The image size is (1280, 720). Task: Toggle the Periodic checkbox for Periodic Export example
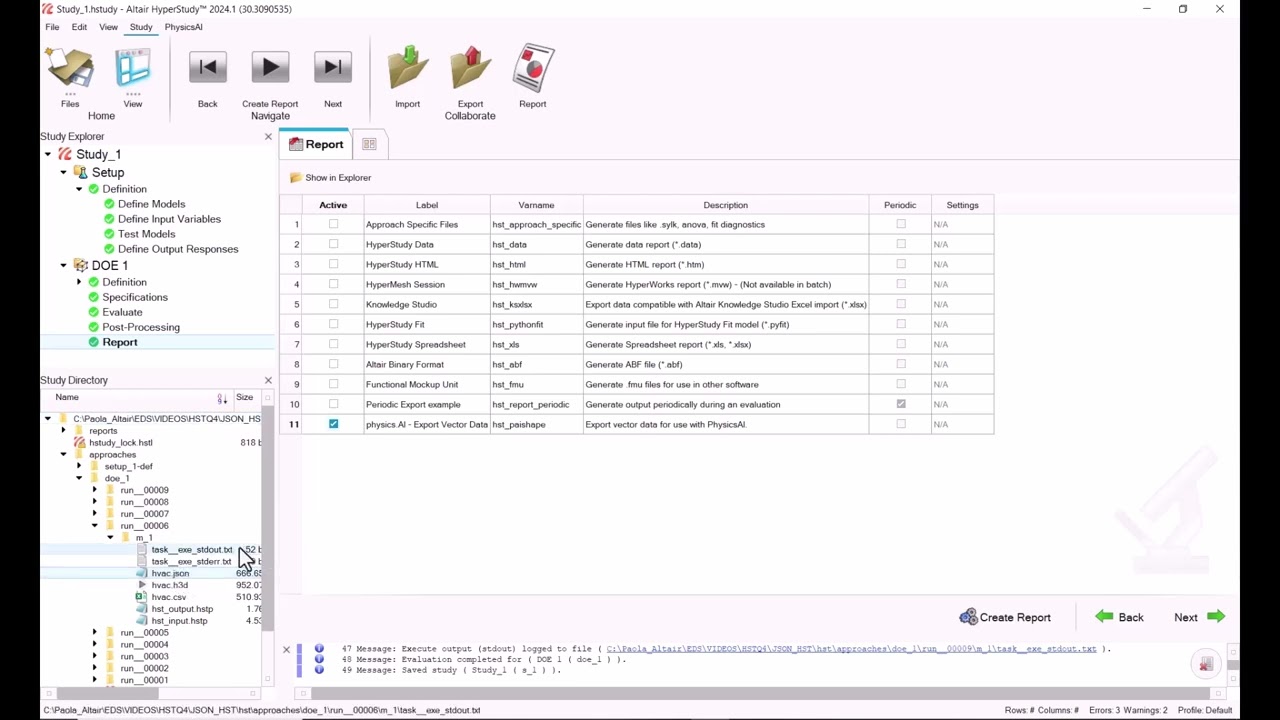pos(901,404)
